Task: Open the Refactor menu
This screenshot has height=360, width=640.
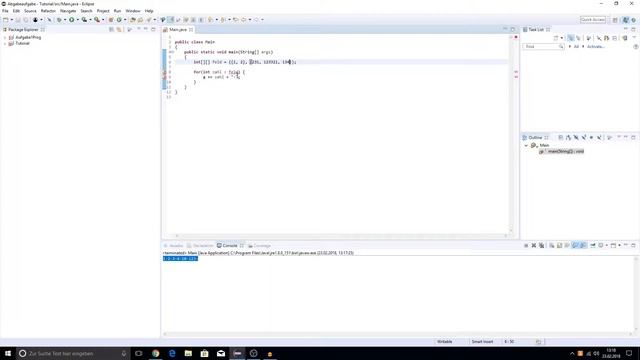Action: coord(48,11)
